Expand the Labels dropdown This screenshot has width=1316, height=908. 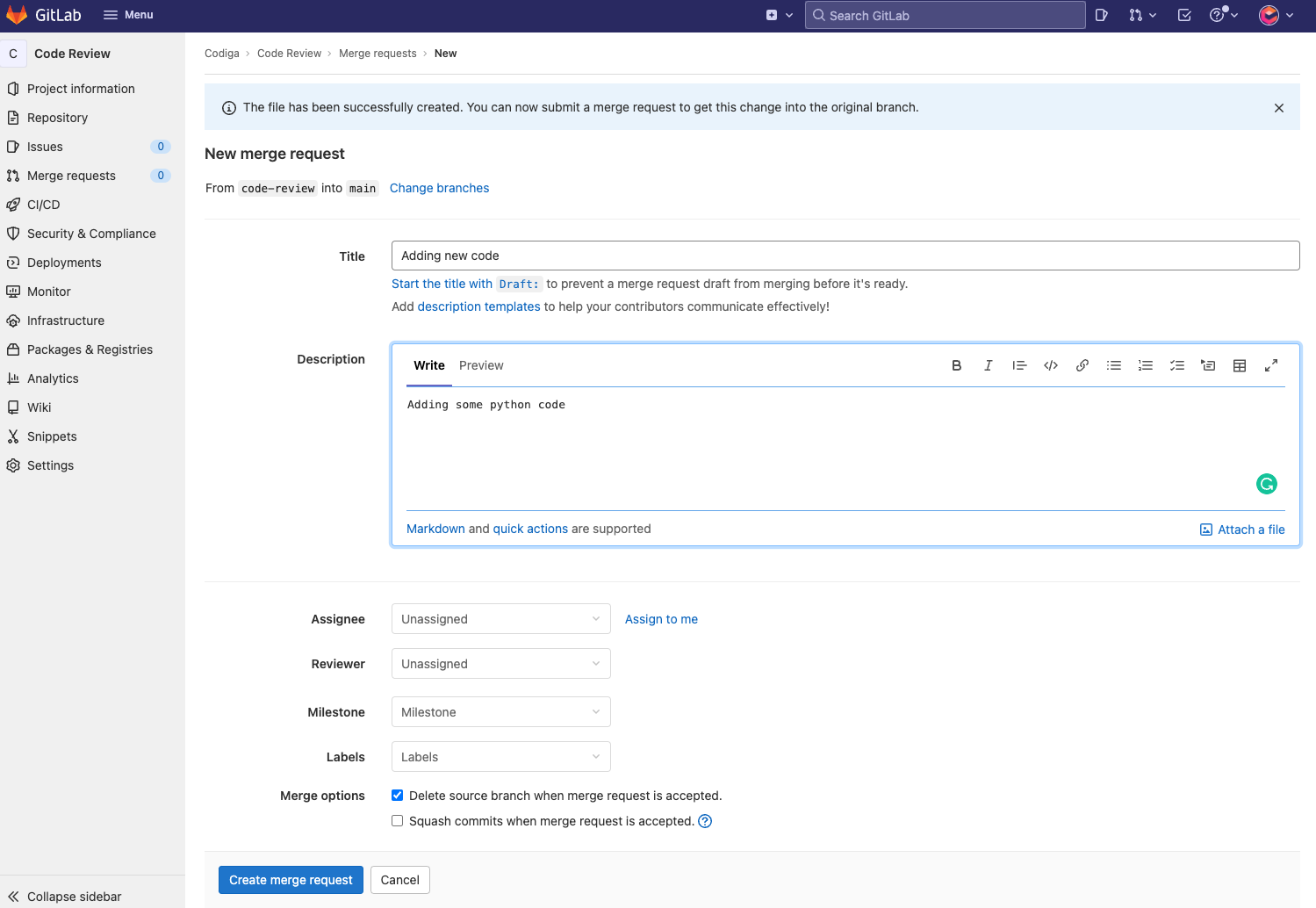click(x=500, y=757)
